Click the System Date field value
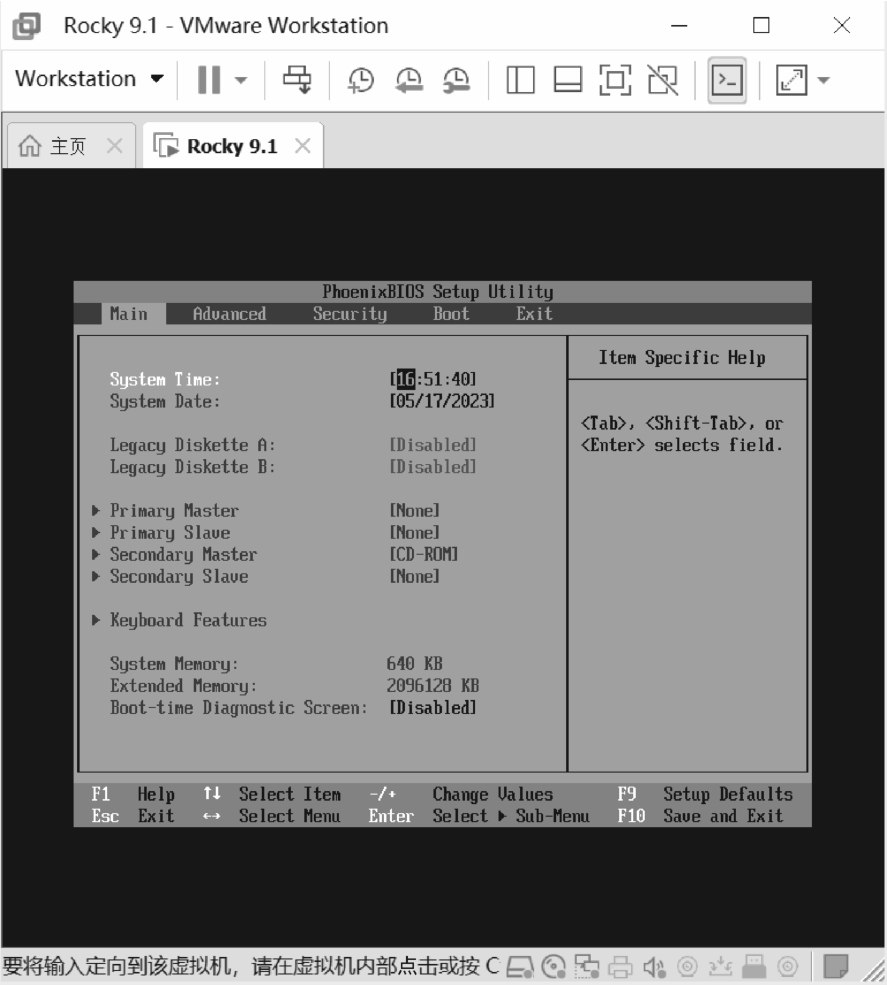The width and height of the screenshot is (887, 986). pos(441,401)
